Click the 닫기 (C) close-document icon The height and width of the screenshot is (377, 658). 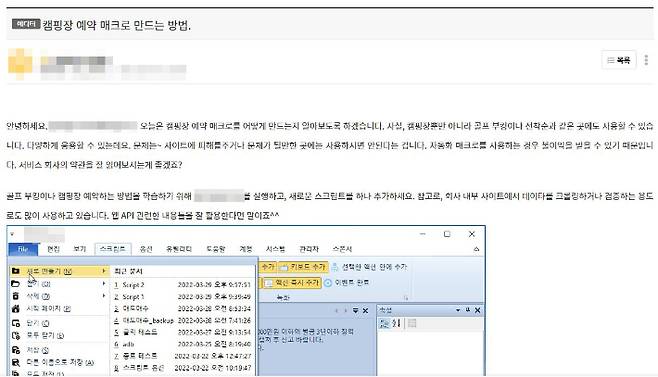(16, 323)
